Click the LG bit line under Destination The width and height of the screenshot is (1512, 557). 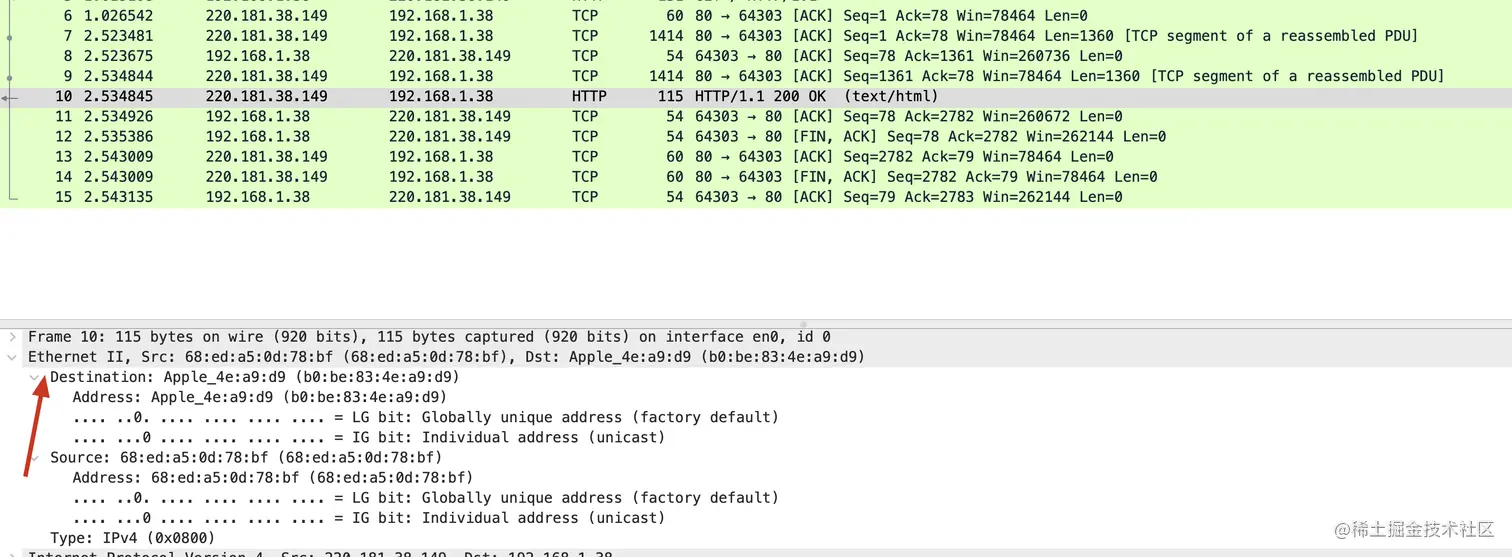click(425, 417)
